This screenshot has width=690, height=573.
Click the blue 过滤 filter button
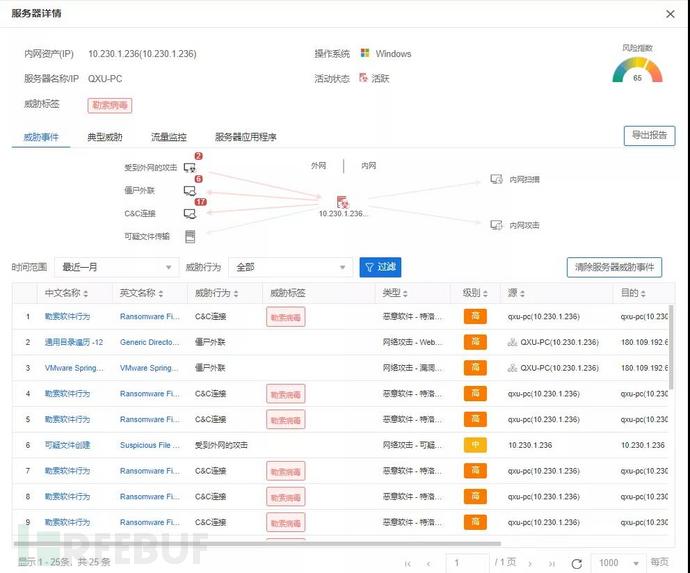point(380,267)
